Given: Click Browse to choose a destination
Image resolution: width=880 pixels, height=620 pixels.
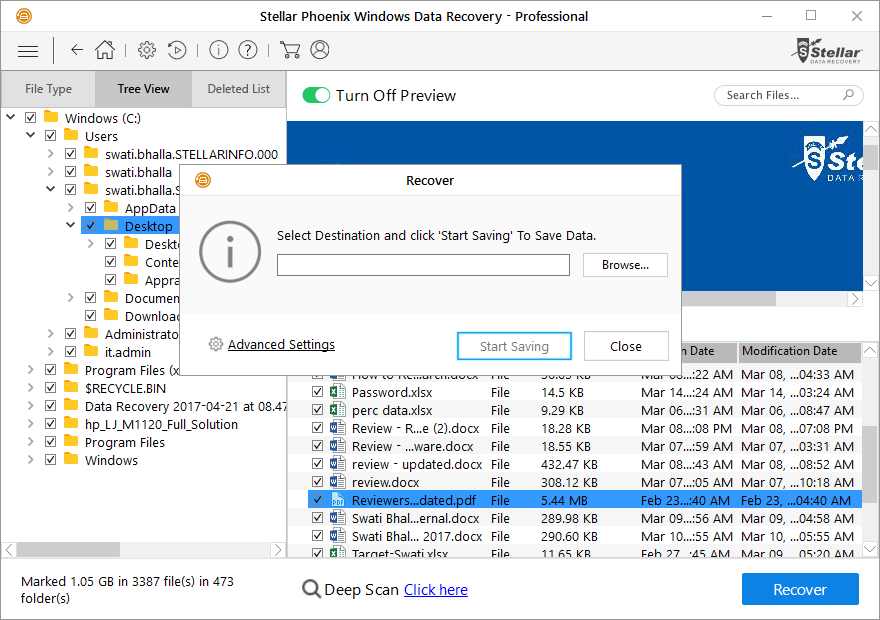Looking at the screenshot, I should point(625,265).
